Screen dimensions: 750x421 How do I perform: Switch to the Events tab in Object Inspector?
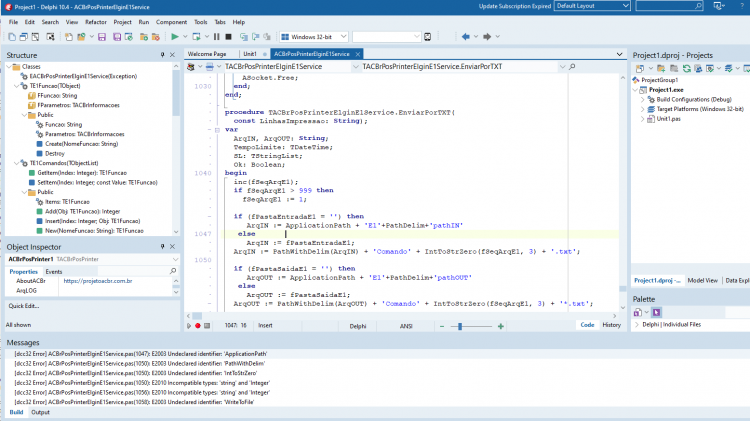[54, 271]
